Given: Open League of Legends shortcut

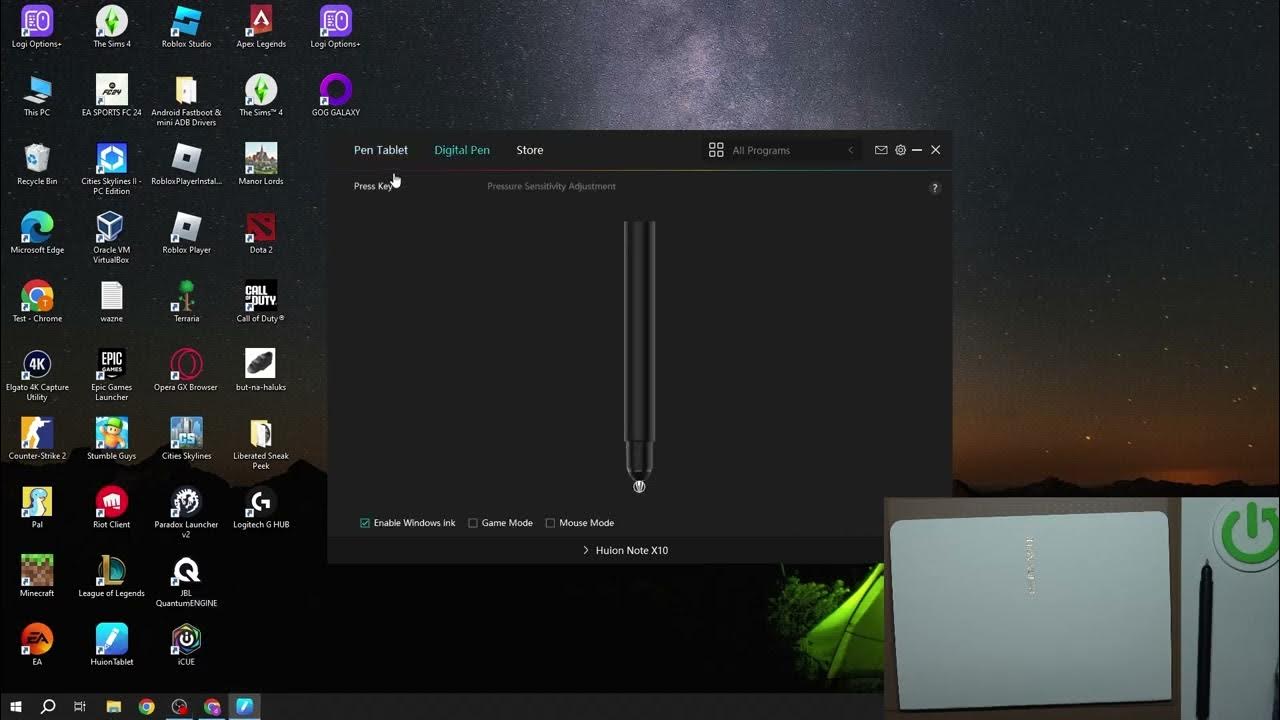Looking at the screenshot, I should 112,578.
